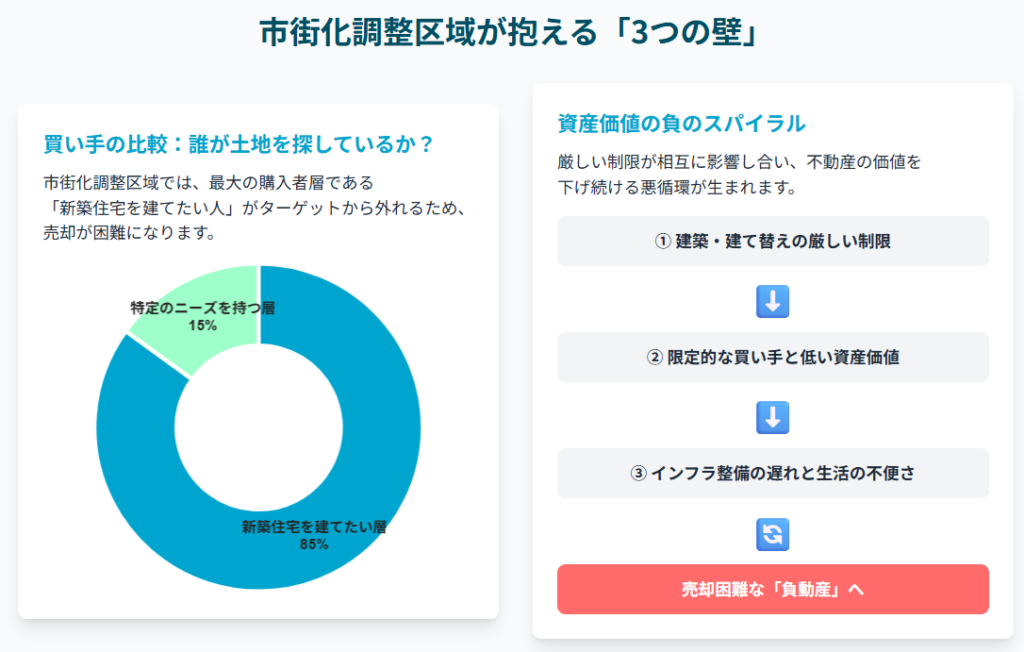Click the text line 売却が困難になります。
Screen dimensions: 1024x652
pyautogui.click(x=130, y=233)
